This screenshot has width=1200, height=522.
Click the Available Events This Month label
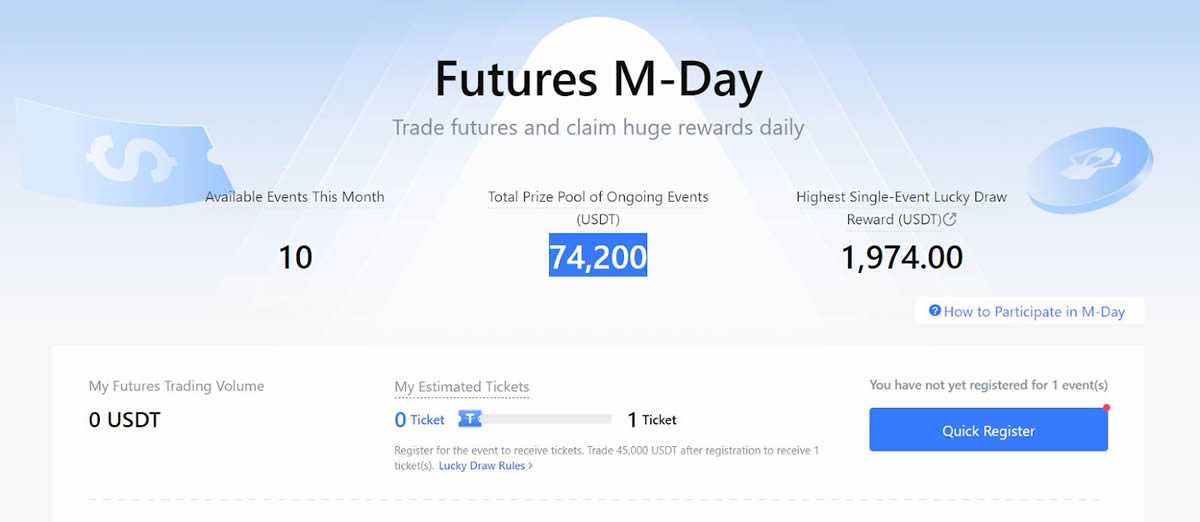(295, 197)
